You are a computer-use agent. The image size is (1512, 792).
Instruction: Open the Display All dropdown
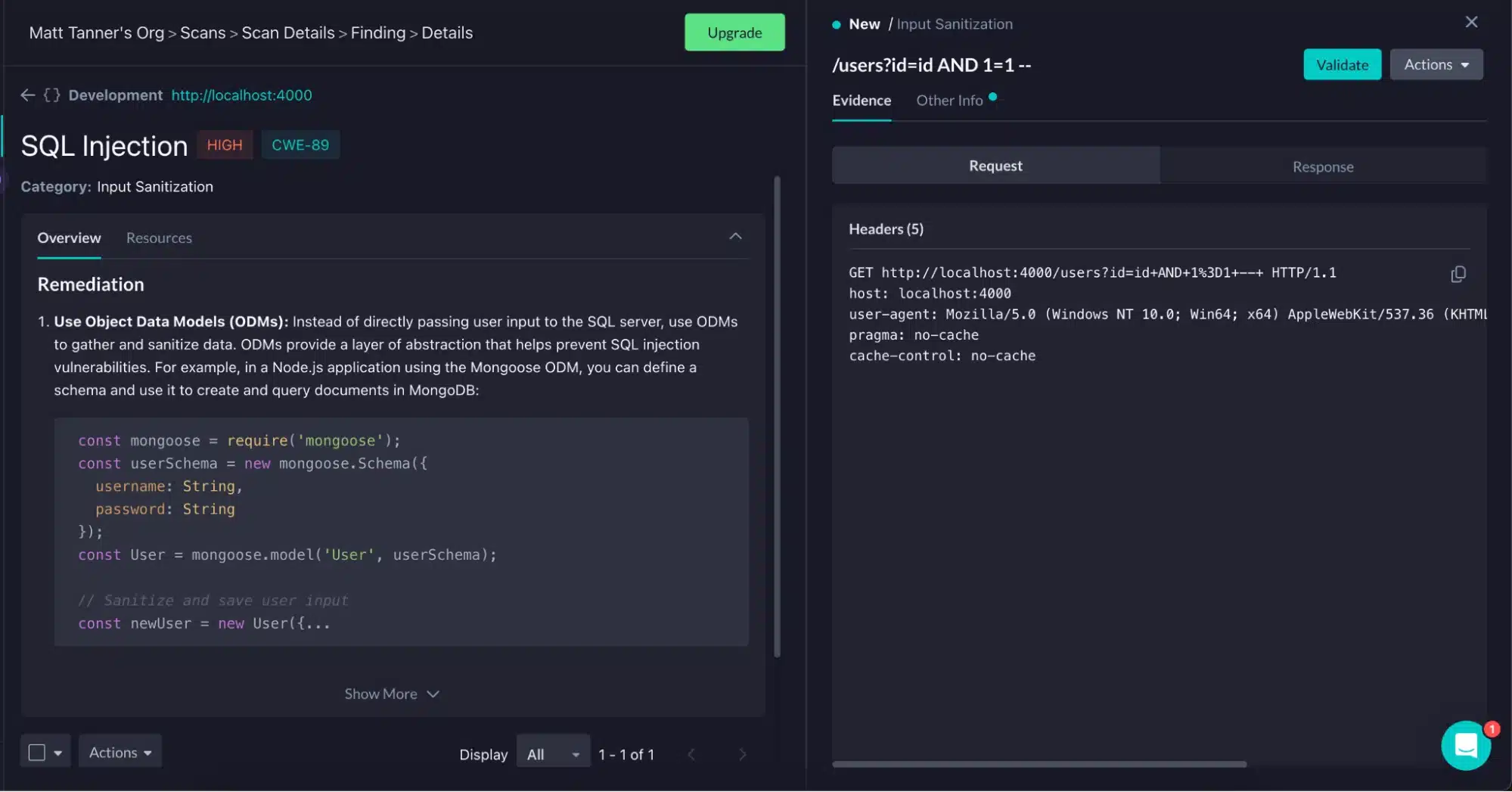(x=553, y=754)
